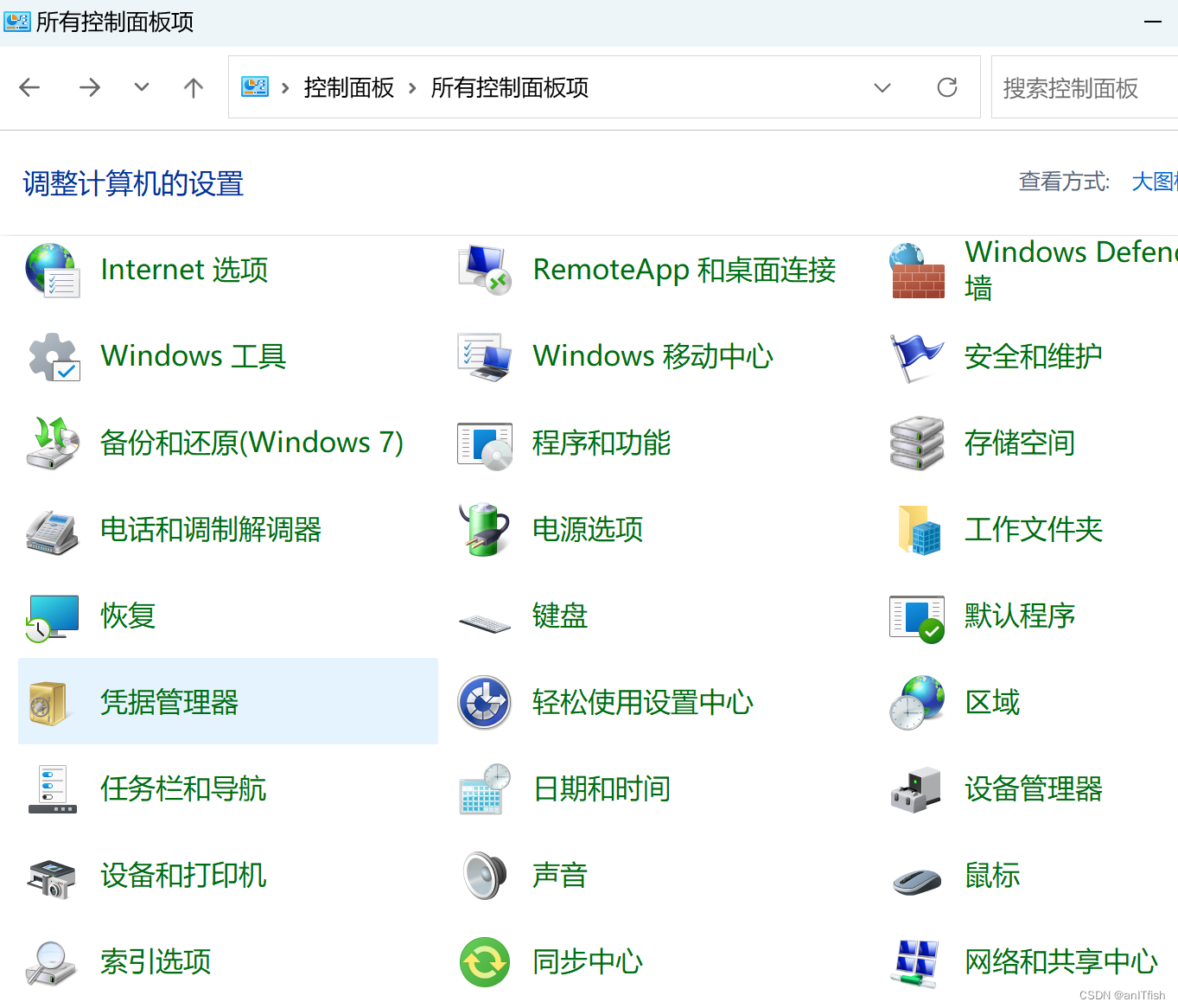Open the Windows 工具 gear icon
The height and width of the screenshot is (1008, 1178).
point(53,357)
